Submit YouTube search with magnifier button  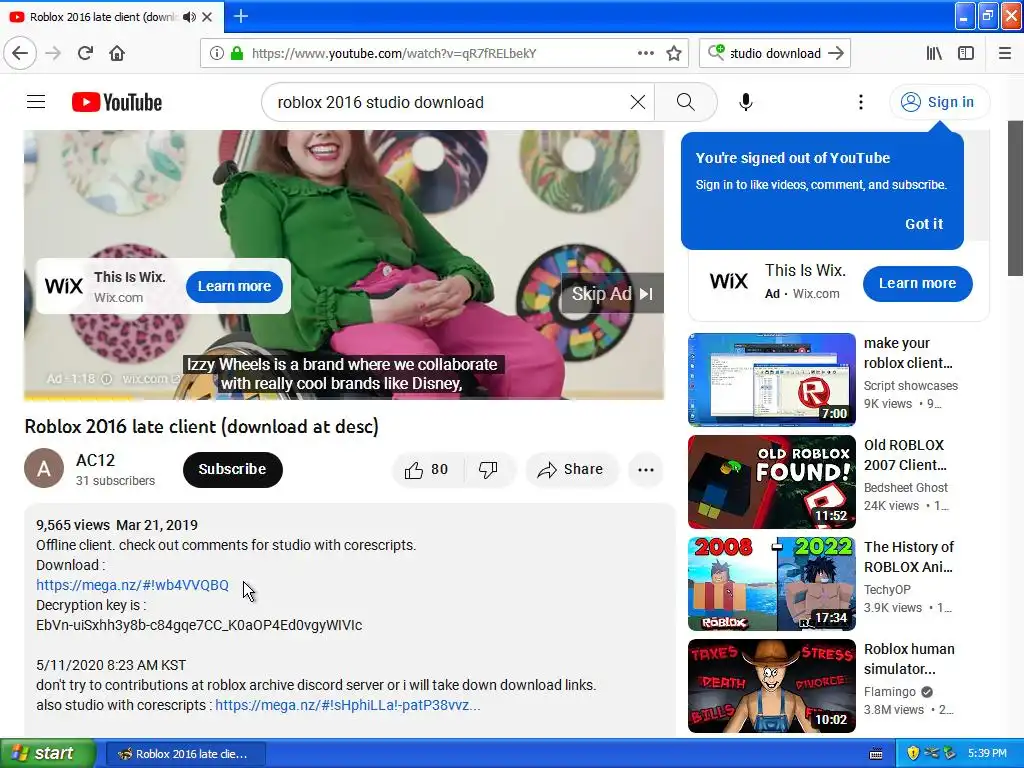[x=686, y=102]
